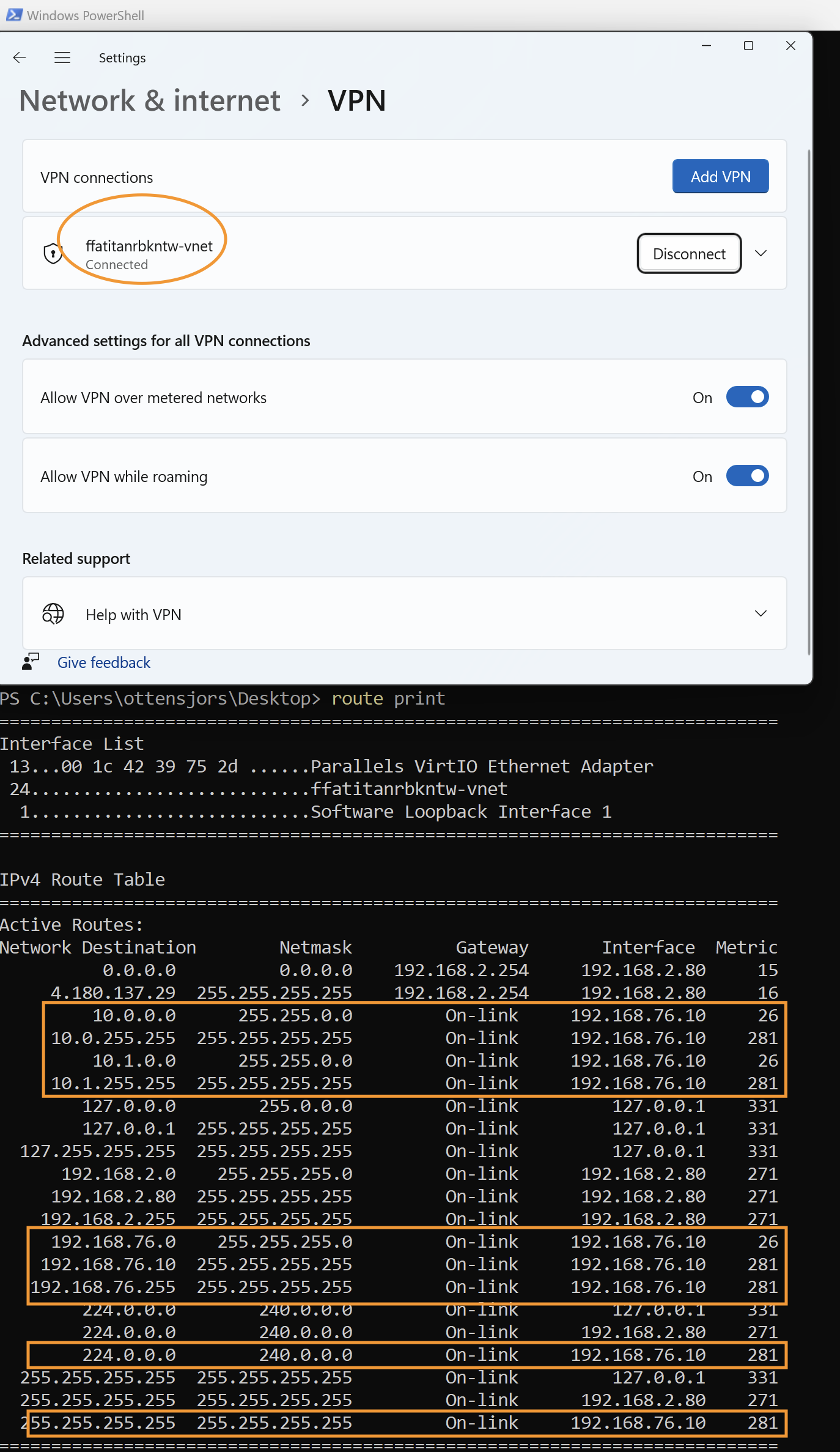The width and height of the screenshot is (840, 1452).
Task: Close the Settings window
Action: [790, 46]
